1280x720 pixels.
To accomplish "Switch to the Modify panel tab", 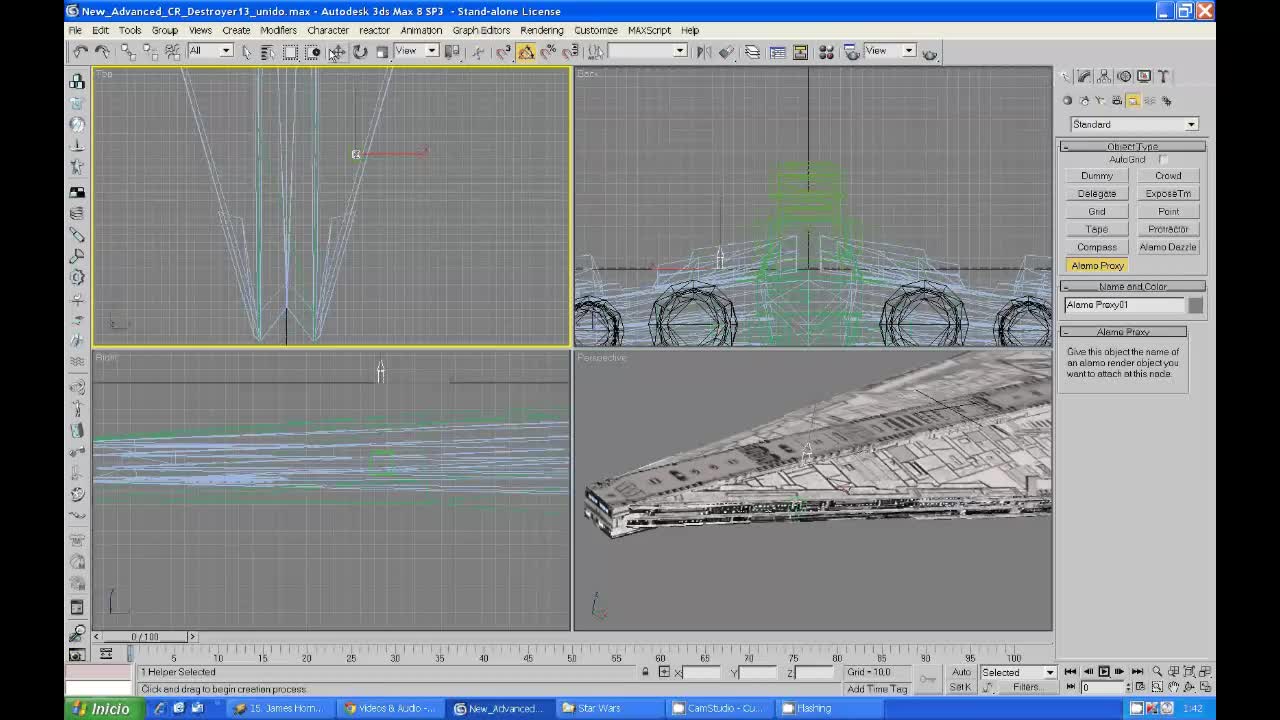I will coord(1085,76).
